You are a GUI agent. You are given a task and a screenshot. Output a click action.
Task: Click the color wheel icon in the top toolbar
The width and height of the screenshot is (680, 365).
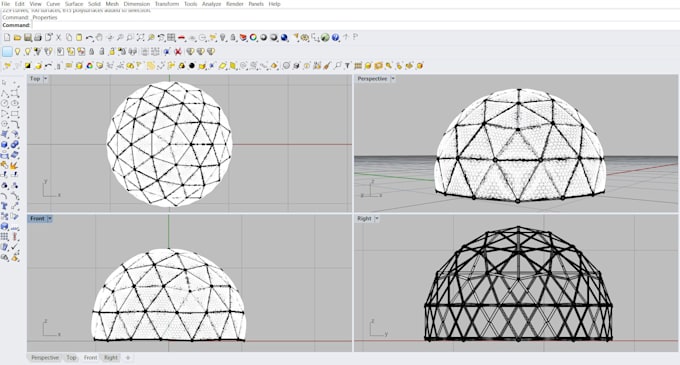coord(253,38)
